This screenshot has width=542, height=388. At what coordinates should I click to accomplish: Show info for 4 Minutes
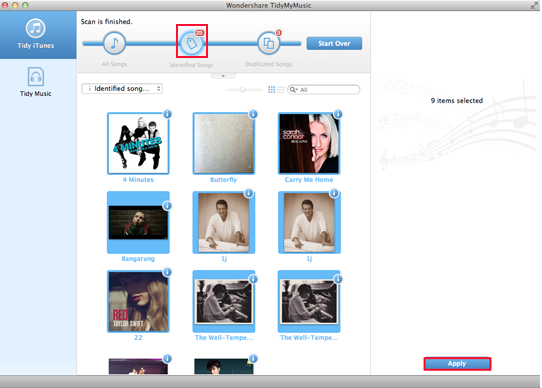click(x=167, y=114)
